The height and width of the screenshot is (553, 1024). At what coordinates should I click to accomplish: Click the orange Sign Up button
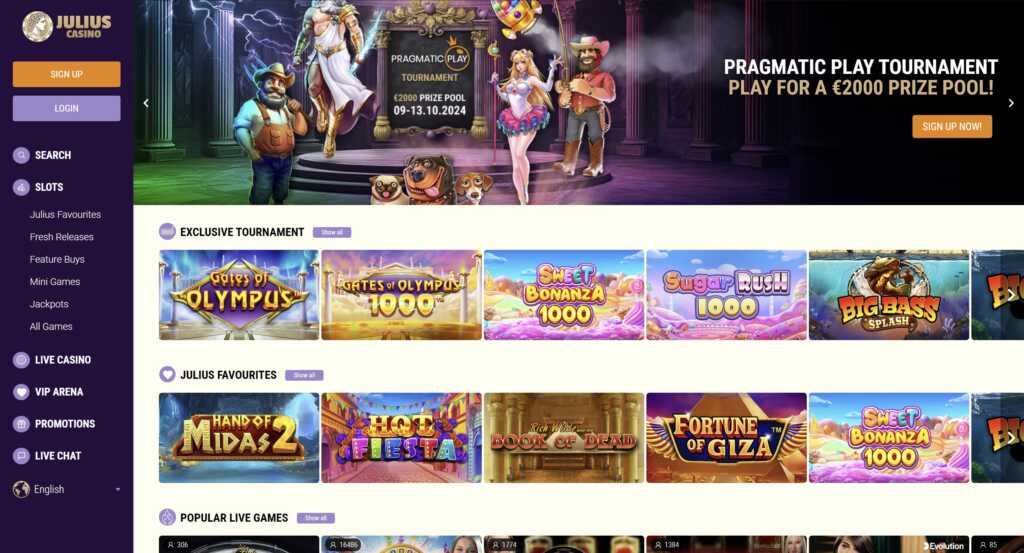pyautogui.click(x=67, y=74)
